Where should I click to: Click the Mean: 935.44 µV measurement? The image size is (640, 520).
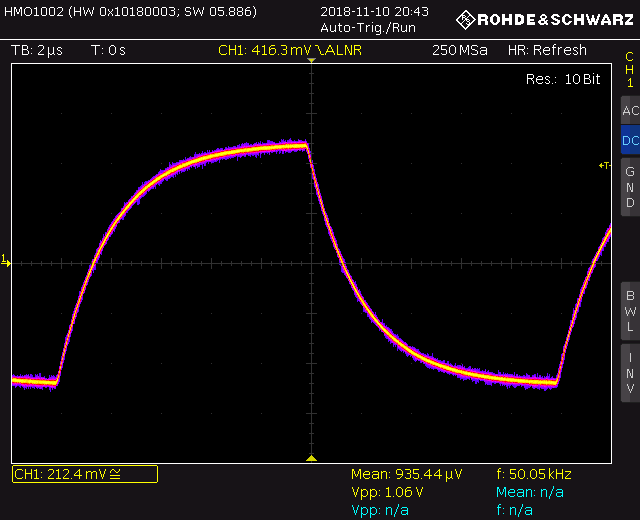tap(407, 474)
